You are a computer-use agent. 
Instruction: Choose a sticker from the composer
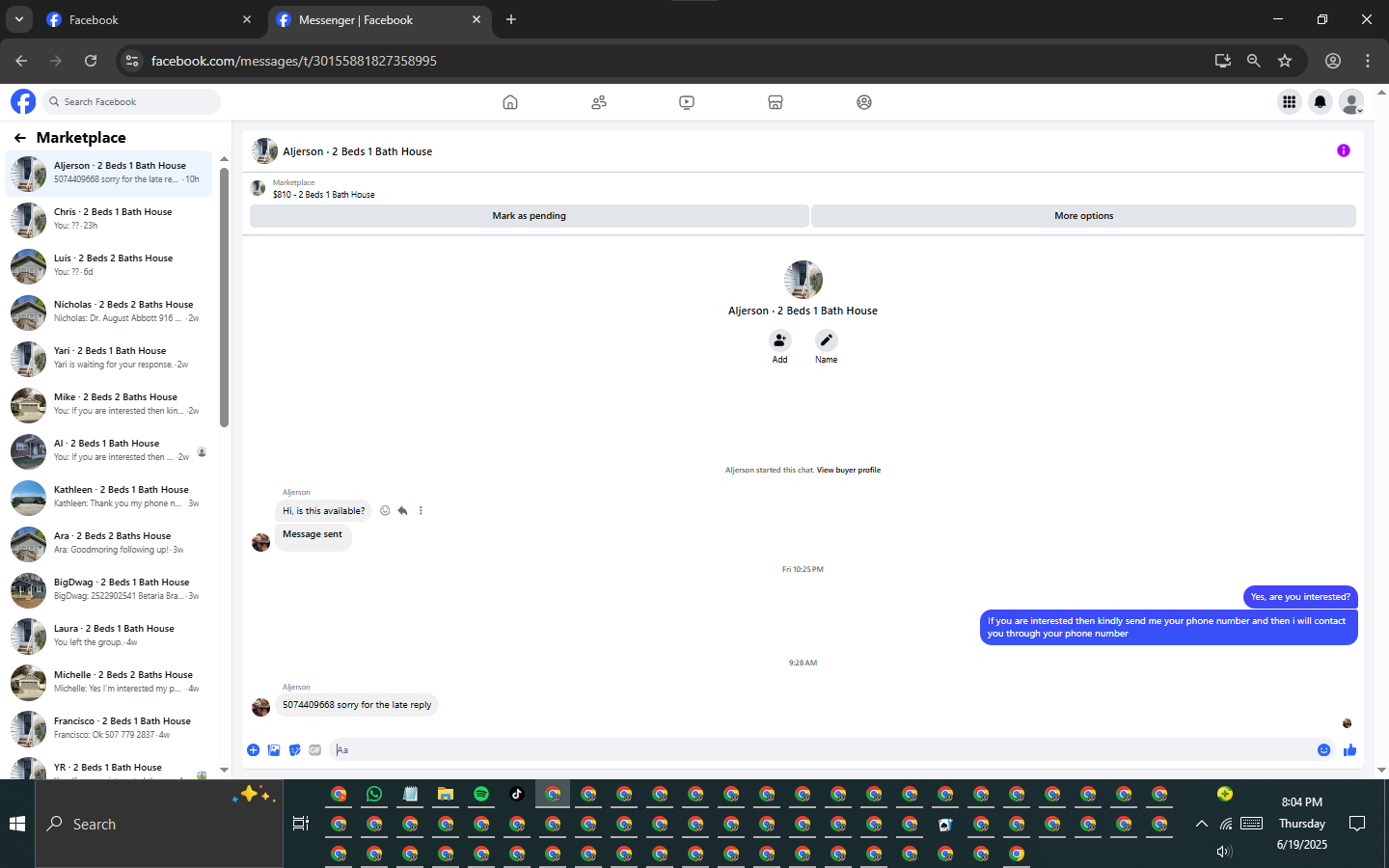pos(295,749)
